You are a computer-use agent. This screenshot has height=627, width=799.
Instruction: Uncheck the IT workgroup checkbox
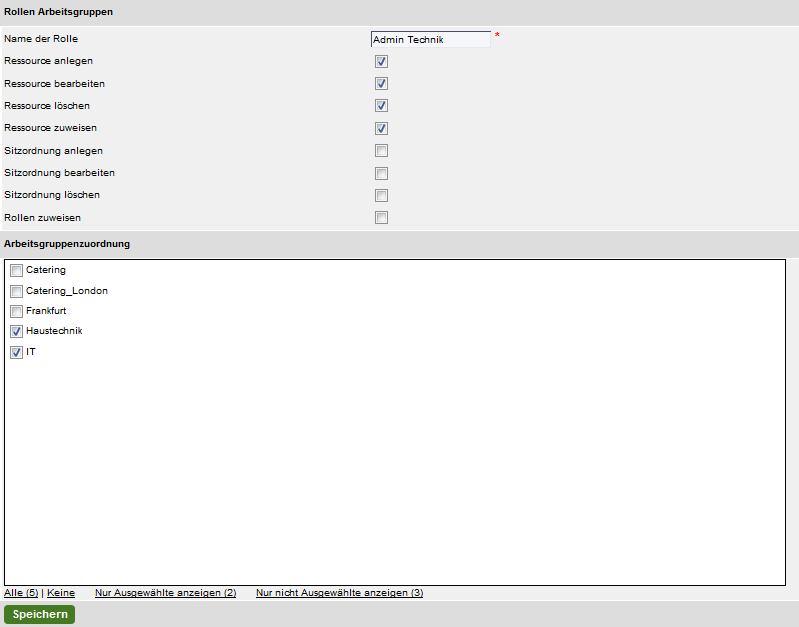click(16, 352)
